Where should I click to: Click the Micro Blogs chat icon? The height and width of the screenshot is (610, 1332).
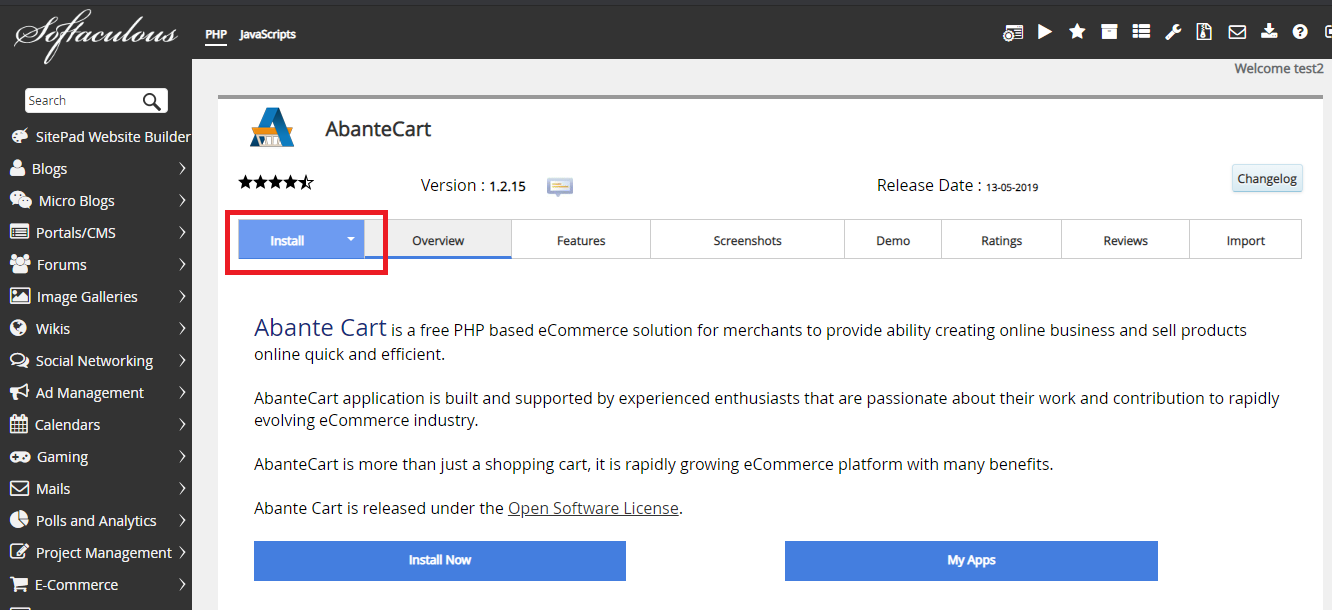(20, 200)
